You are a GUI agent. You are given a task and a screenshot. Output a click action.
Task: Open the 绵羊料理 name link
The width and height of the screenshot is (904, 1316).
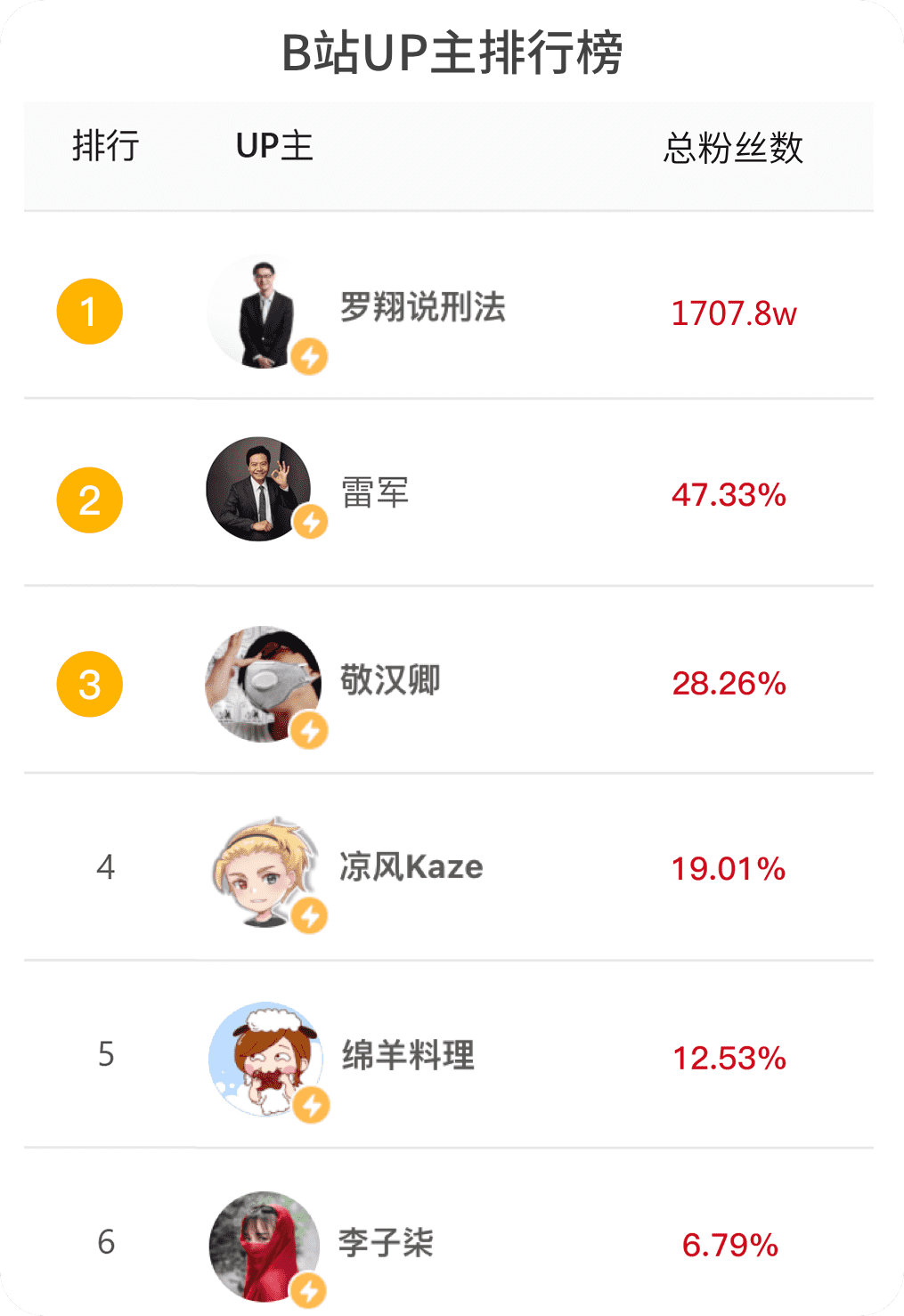click(408, 1055)
